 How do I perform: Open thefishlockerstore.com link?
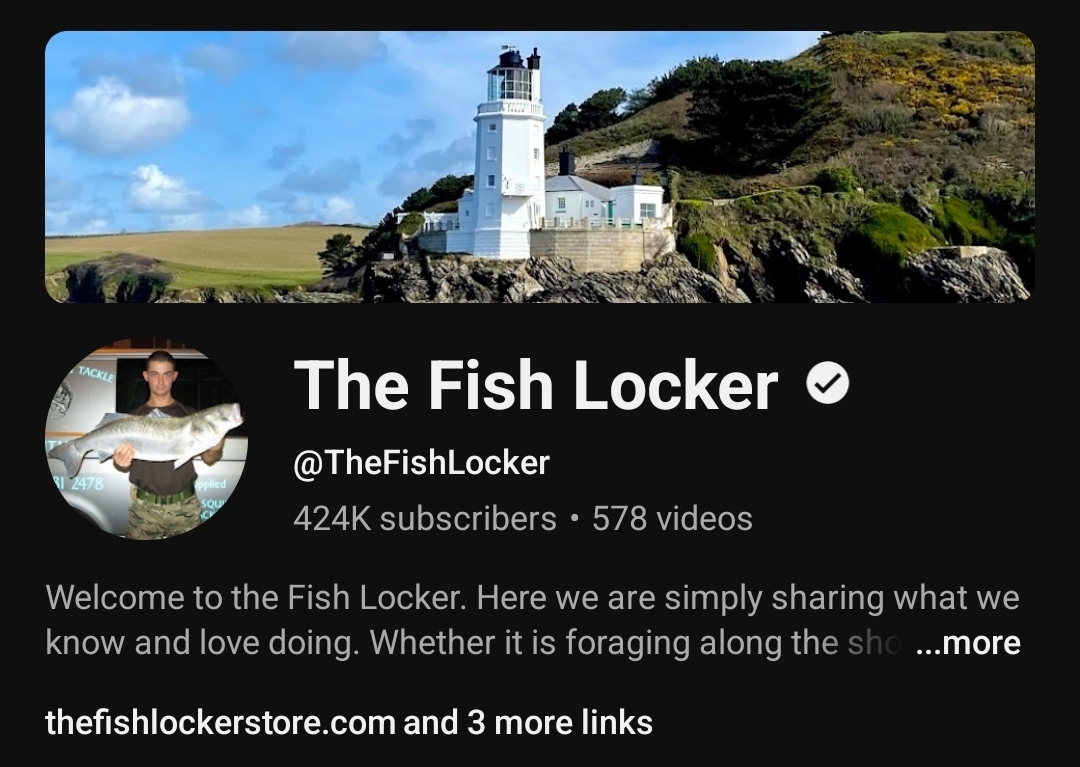[220, 723]
